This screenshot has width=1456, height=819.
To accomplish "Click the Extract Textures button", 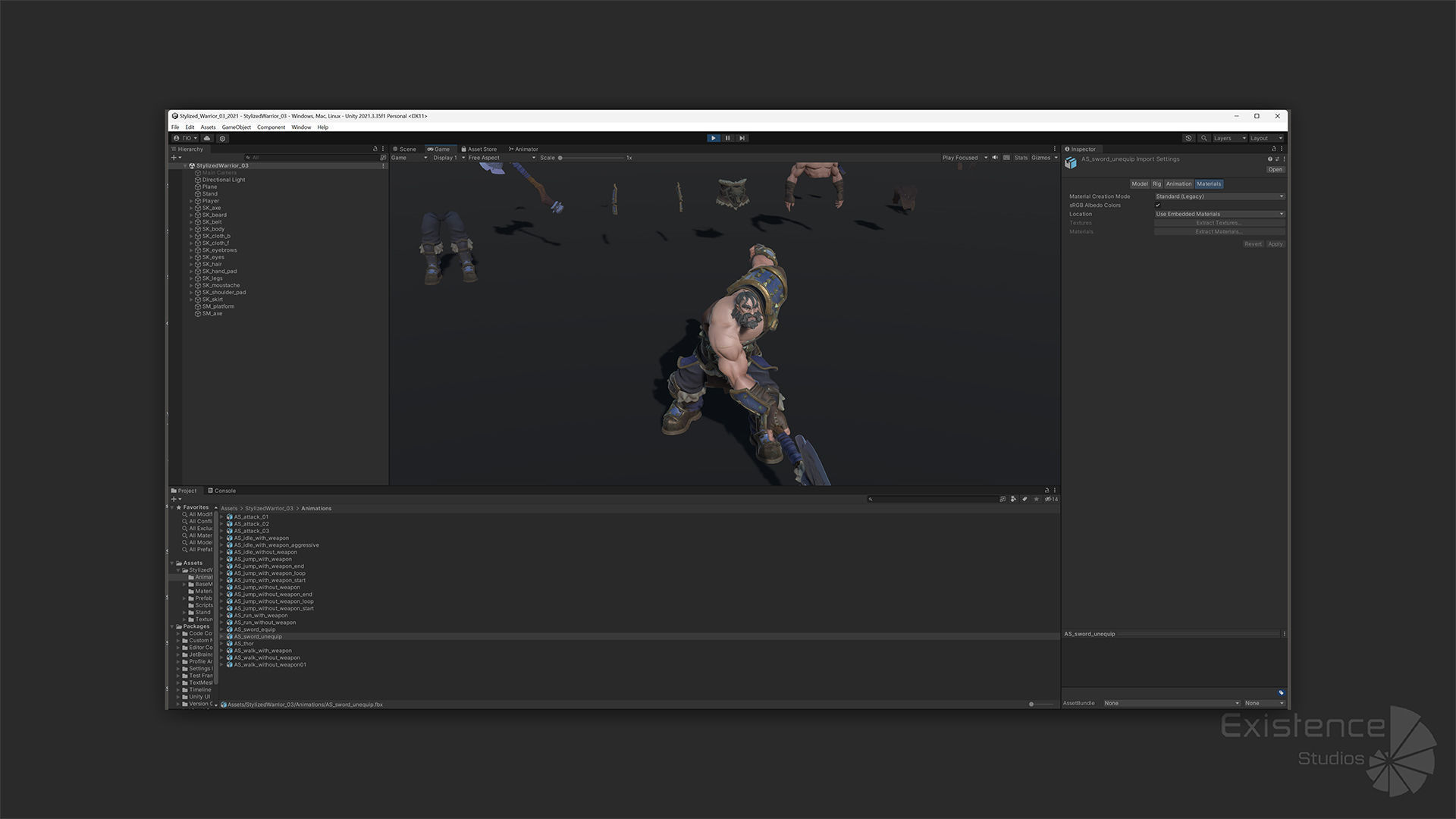I will [1219, 223].
